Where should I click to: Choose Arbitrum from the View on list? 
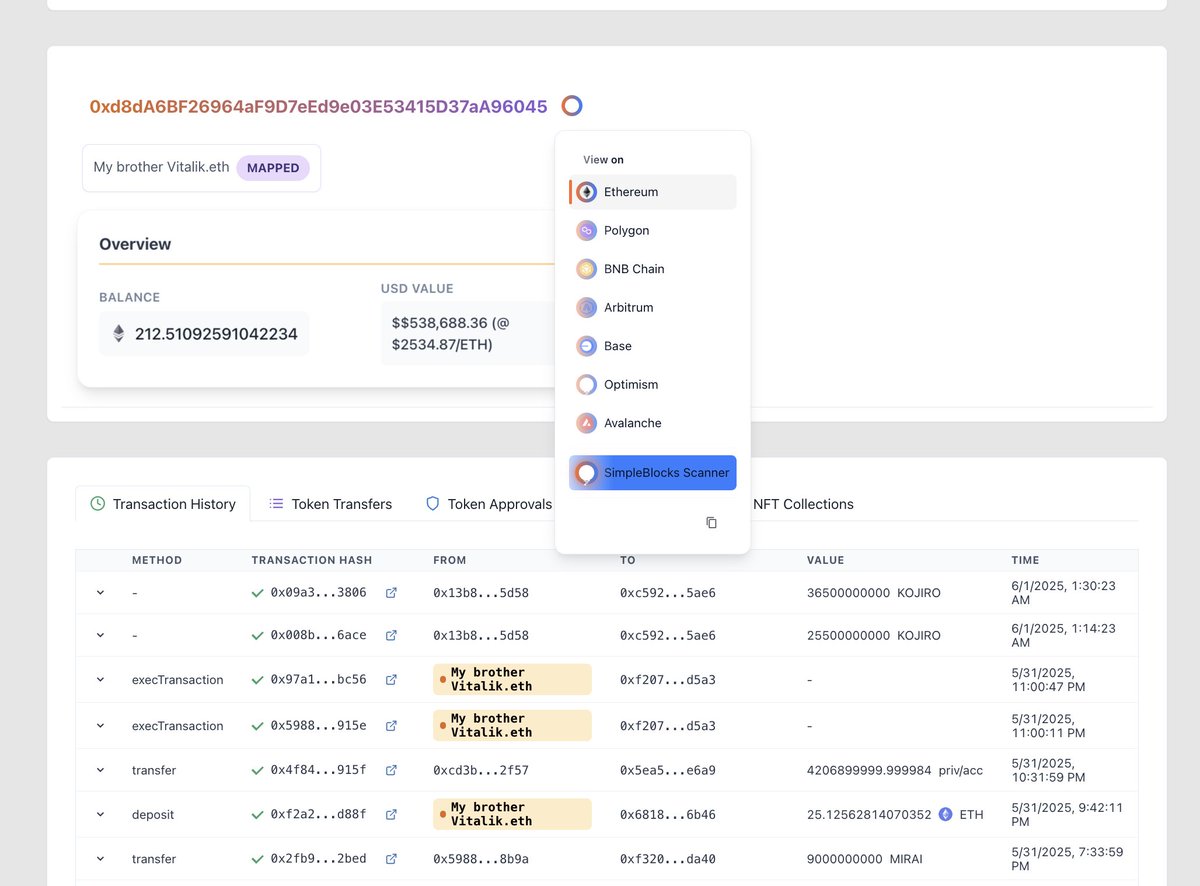coord(653,307)
